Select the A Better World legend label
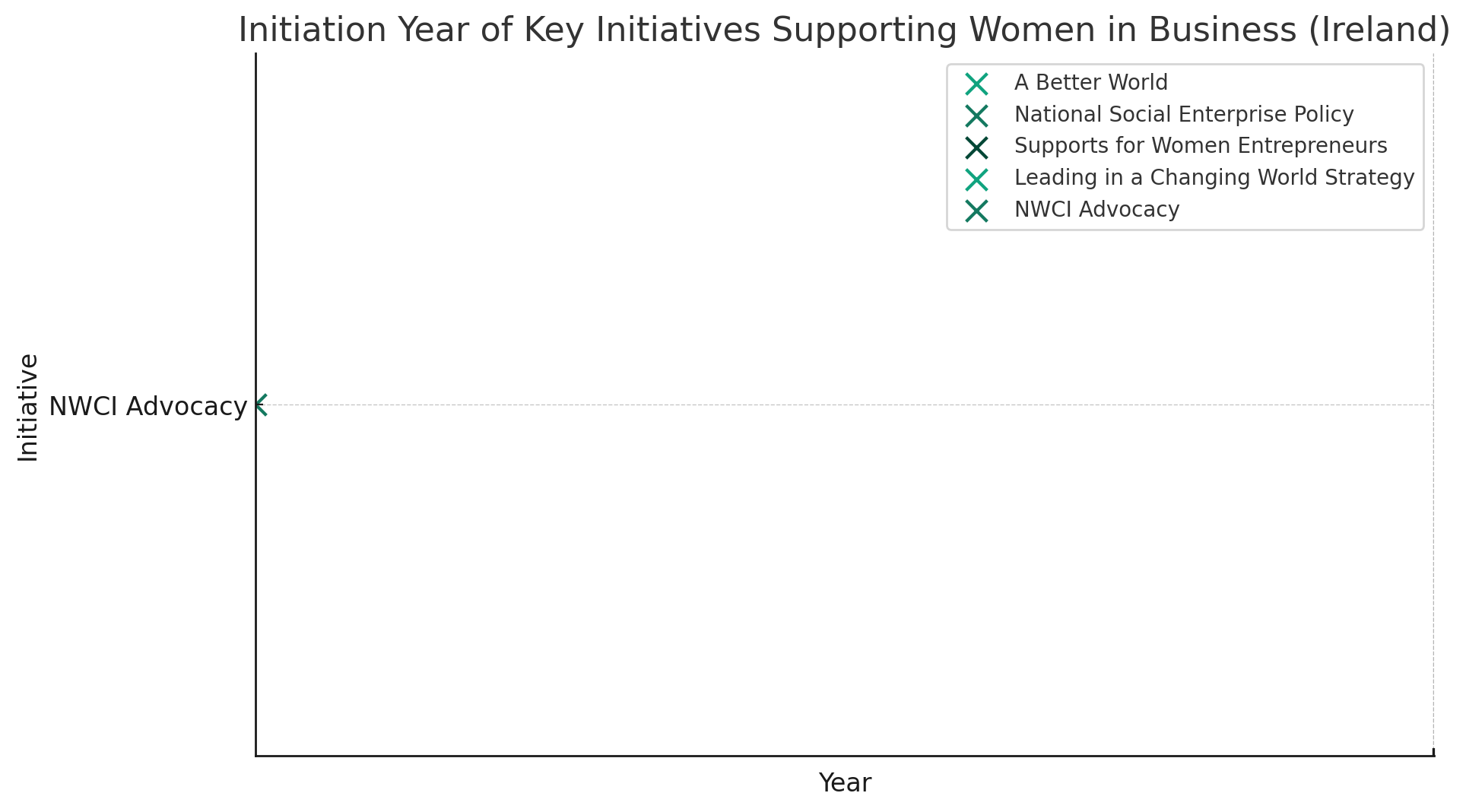This screenshot has height=812, width=1466. (1090, 82)
